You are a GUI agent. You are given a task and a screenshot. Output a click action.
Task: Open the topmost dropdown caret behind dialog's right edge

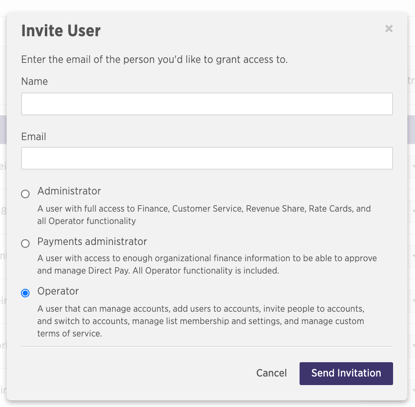click(x=413, y=166)
